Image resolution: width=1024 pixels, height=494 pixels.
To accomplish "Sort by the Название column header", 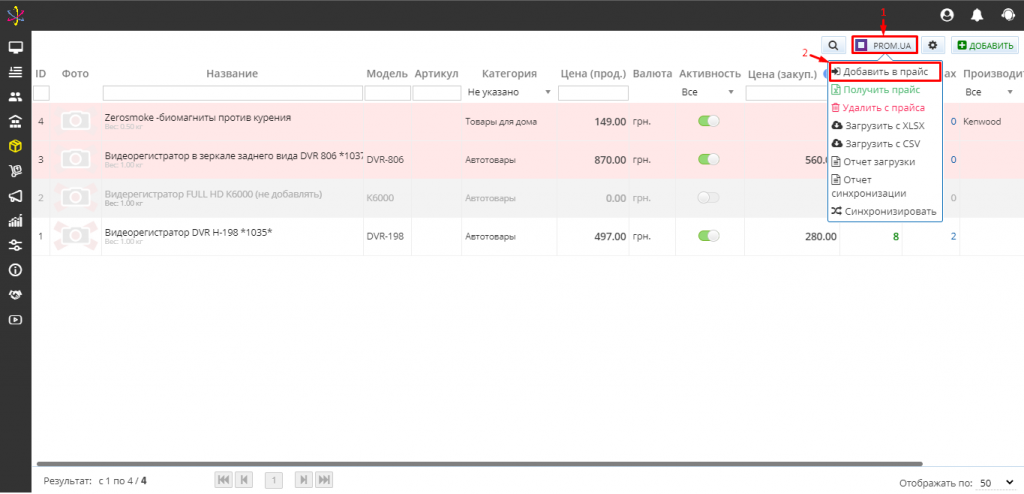I will [x=232, y=74].
